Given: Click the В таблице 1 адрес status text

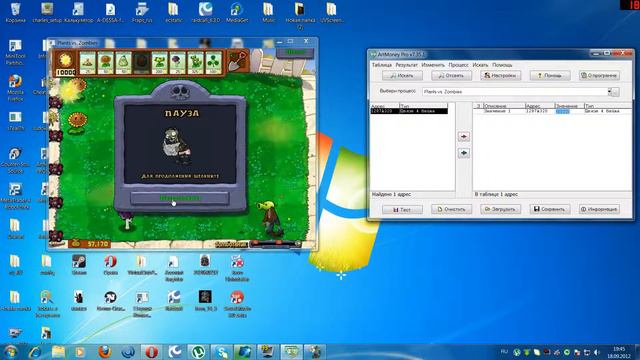Looking at the screenshot, I should pyautogui.click(x=496, y=195).
